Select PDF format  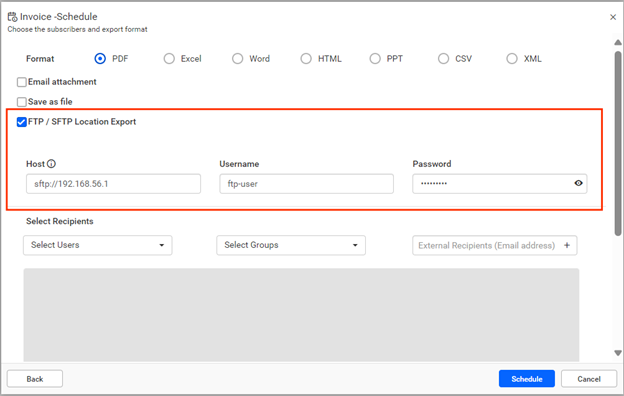(100, 59)
